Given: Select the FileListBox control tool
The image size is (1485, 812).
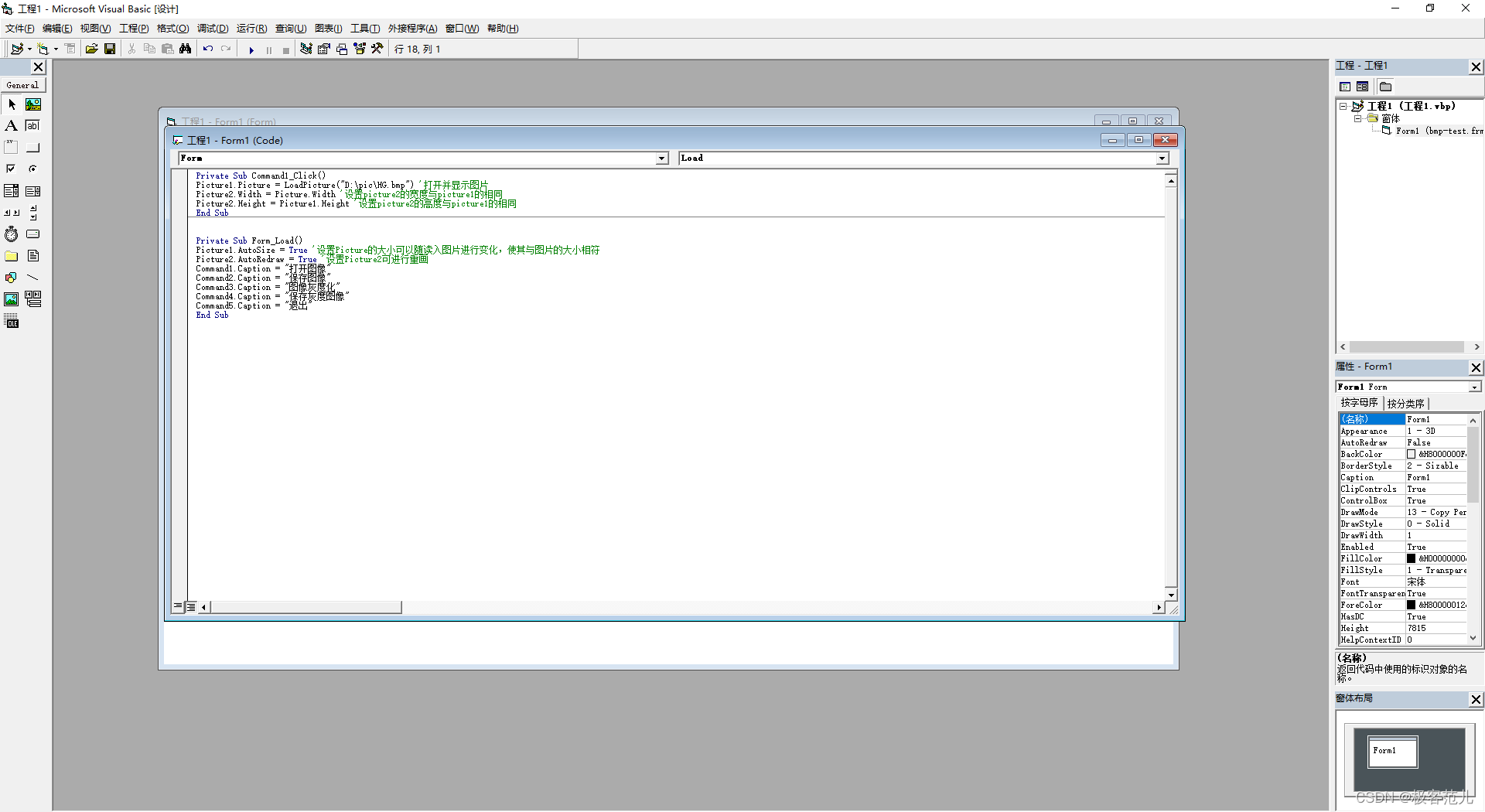Looking at the screenshot, I should coord(33,256).
